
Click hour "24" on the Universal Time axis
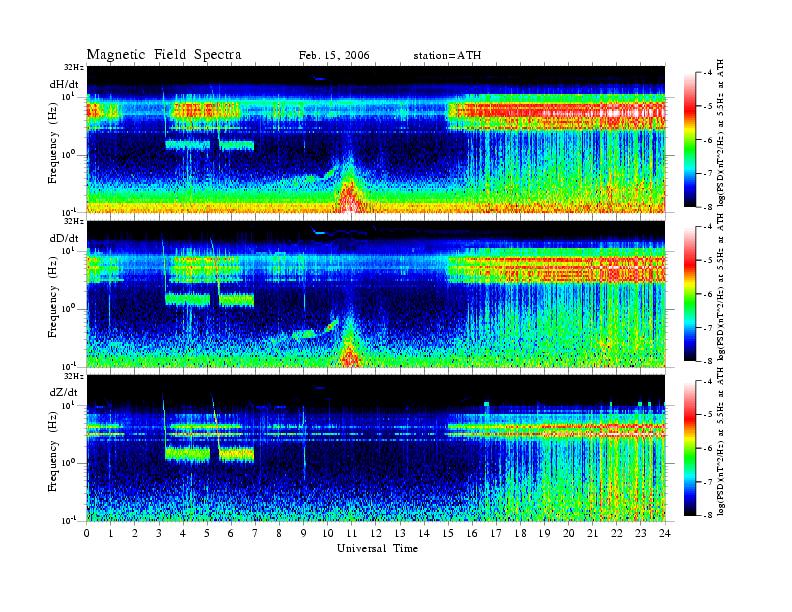(665, 533)
